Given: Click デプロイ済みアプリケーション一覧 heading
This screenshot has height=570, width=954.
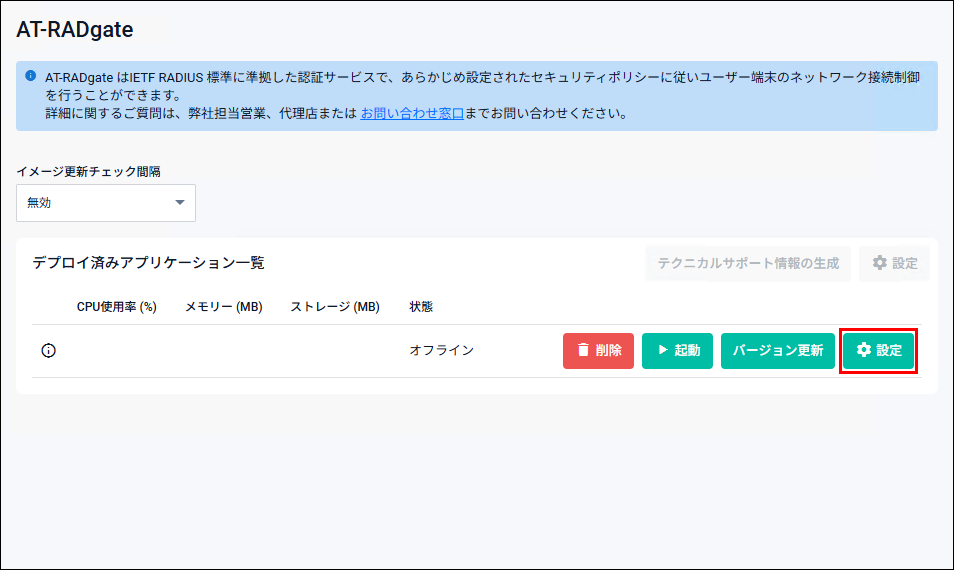Looking at the screenshot, I should 148,263.
